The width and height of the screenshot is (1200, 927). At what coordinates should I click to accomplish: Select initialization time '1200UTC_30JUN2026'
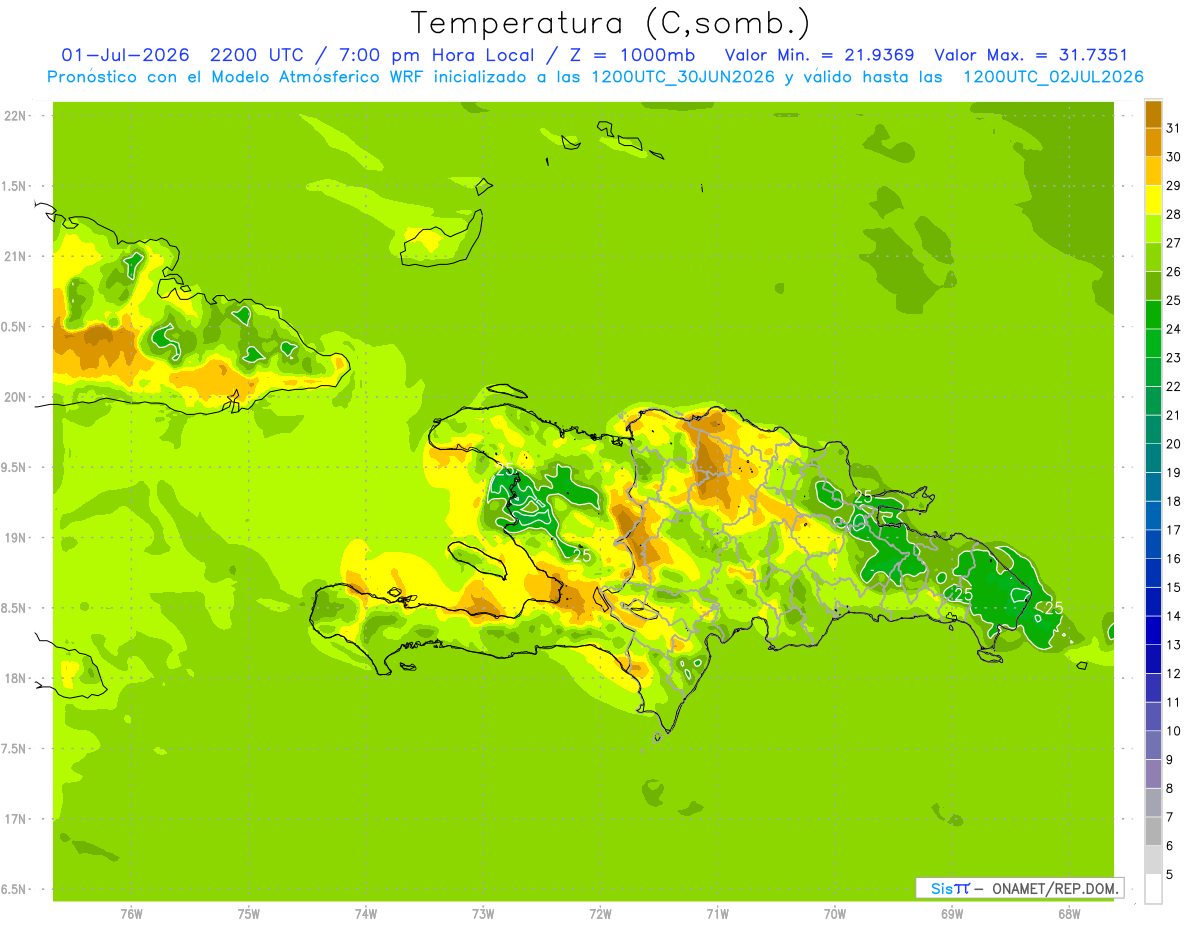click(683, 77)
